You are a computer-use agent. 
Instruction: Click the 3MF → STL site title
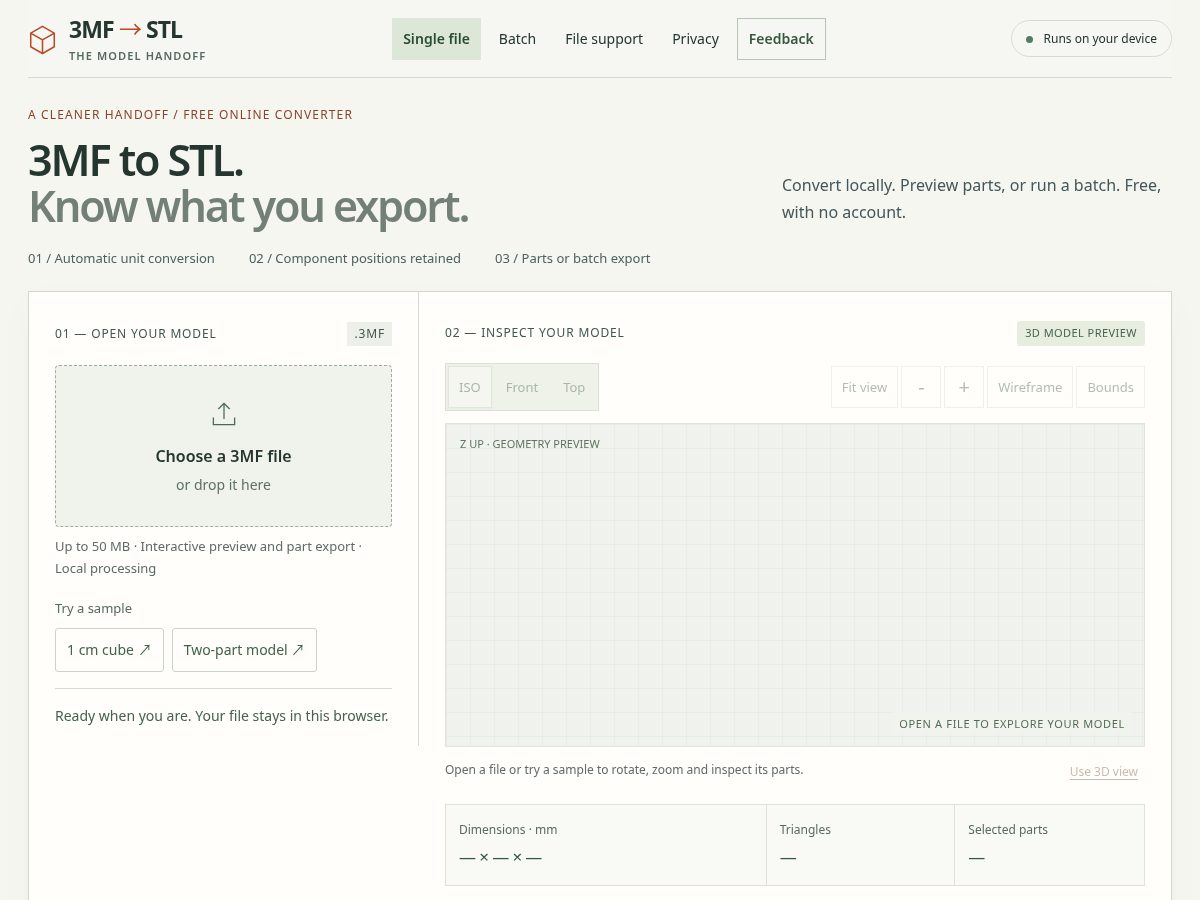pyautogui.click(x=126, y=30)
